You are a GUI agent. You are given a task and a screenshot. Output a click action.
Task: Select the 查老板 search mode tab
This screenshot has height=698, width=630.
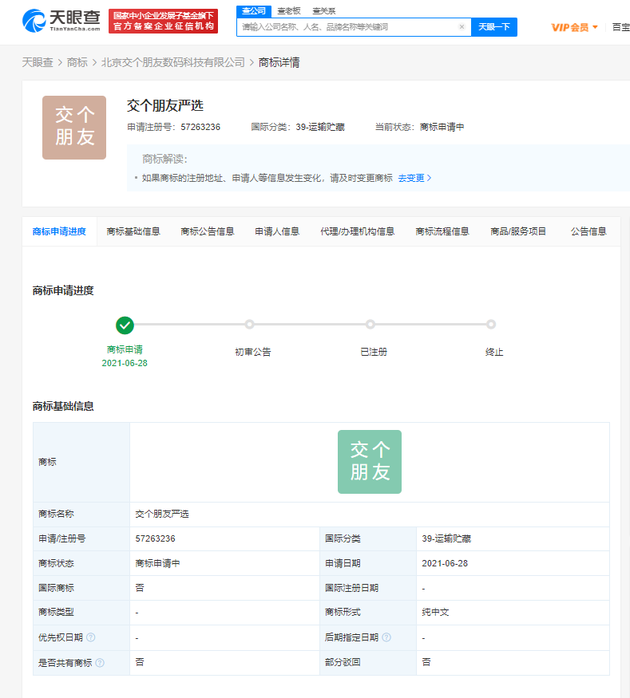click(x=288, y=10)
